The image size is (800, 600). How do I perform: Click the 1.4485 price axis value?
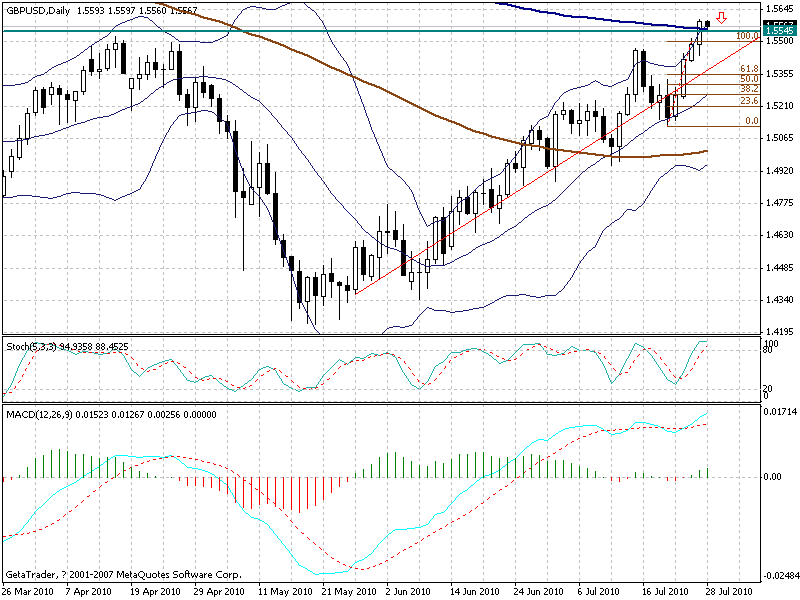click(779, 268)
